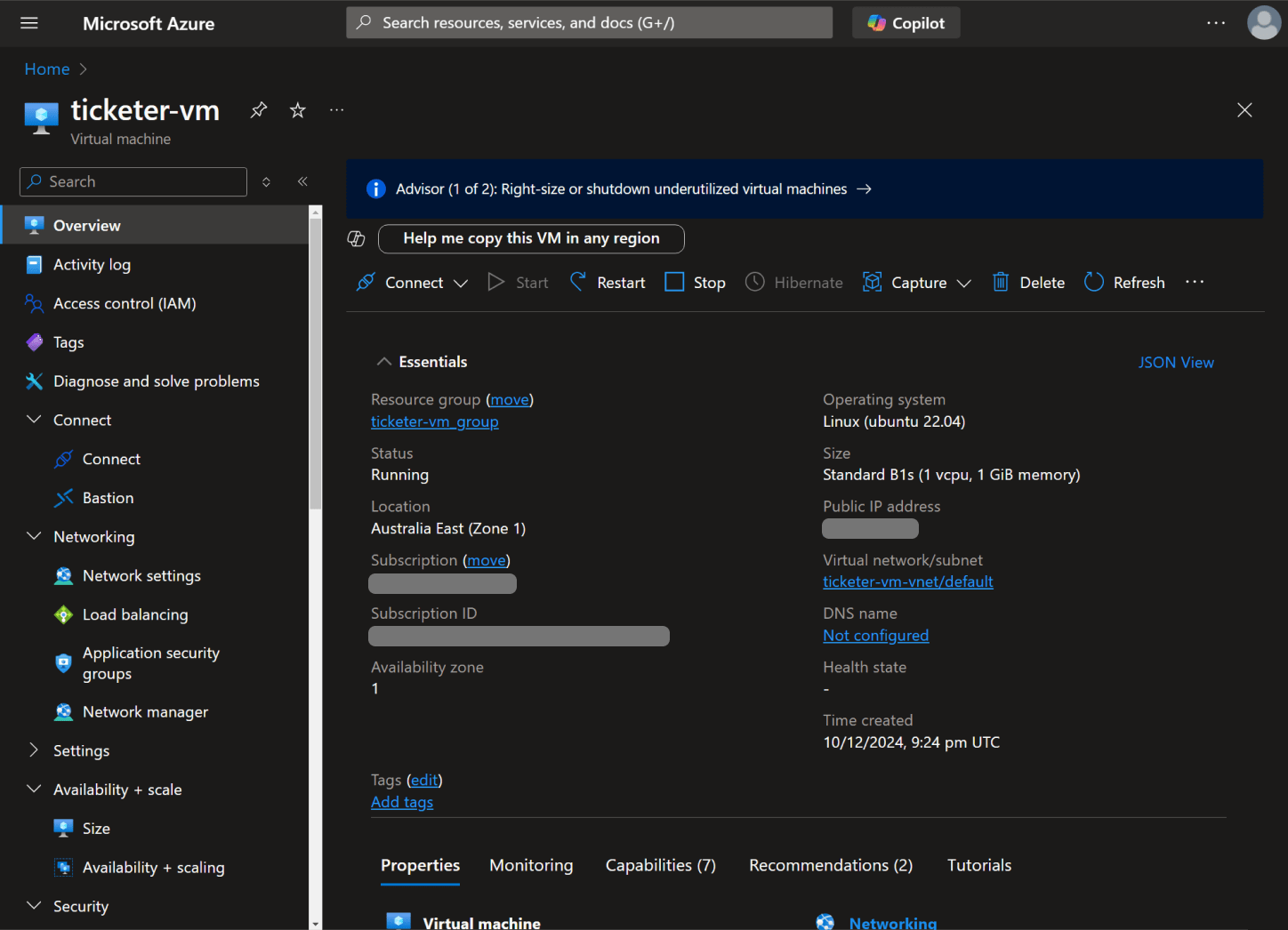
Task: Open the top bar ellipsis menu
Action: click(x=1216, y=23)
